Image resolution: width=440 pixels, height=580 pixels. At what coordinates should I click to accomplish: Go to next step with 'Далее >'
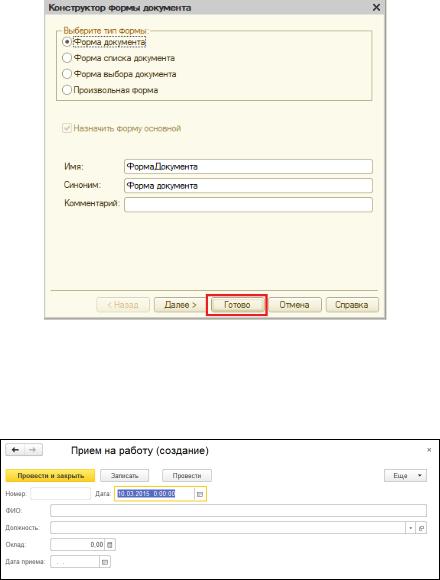tap(180, 305)
